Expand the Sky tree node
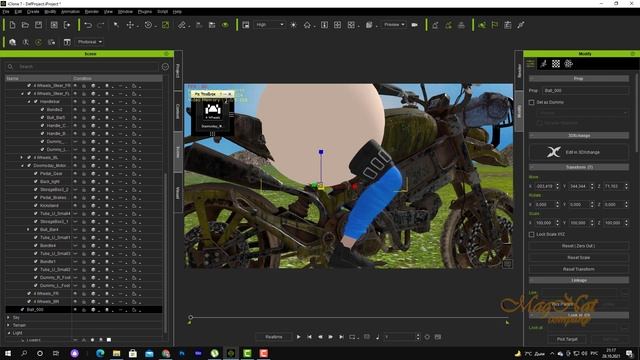 pos(9,317)
